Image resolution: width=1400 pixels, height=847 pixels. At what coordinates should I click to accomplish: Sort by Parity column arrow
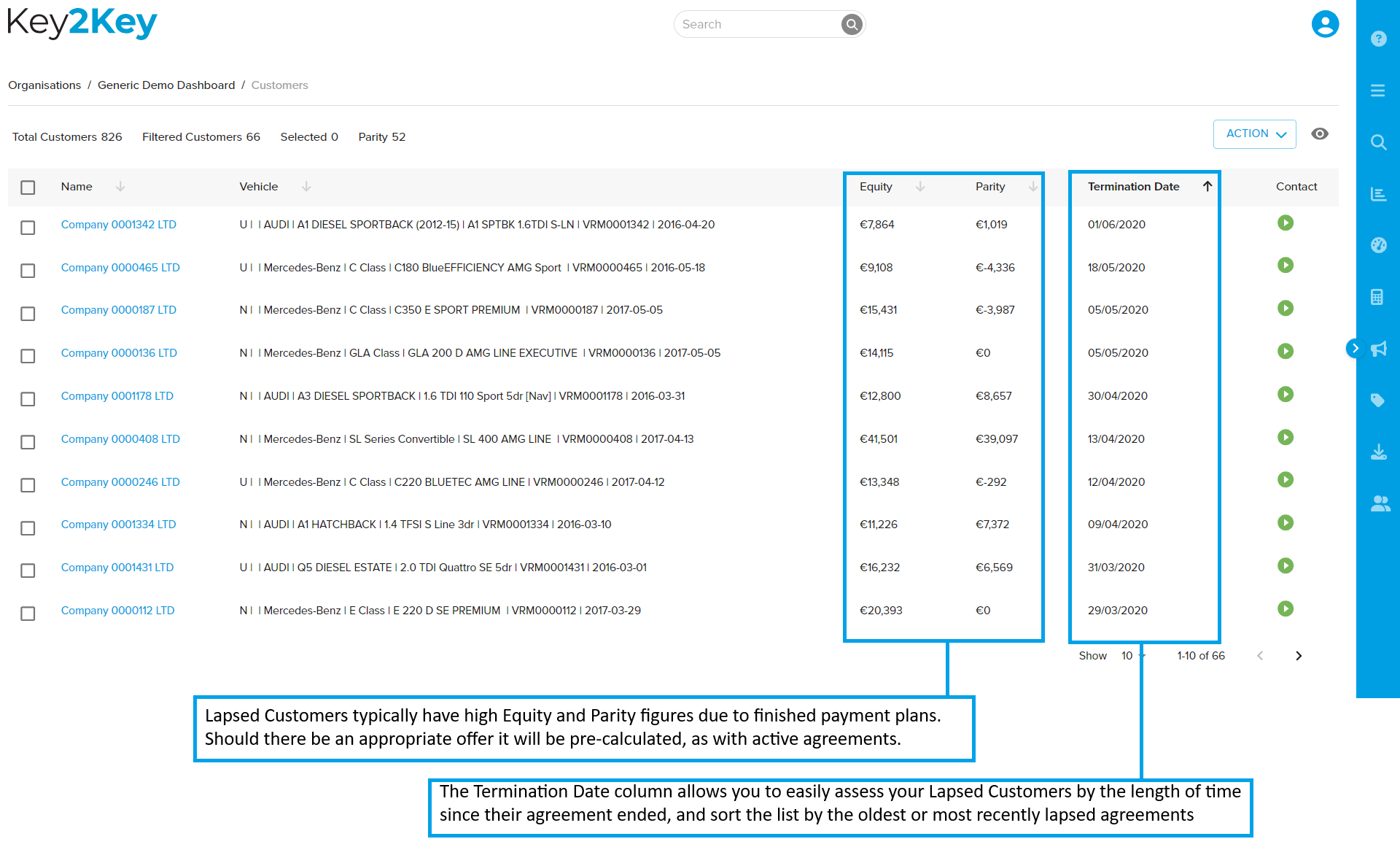[1032, 187]
